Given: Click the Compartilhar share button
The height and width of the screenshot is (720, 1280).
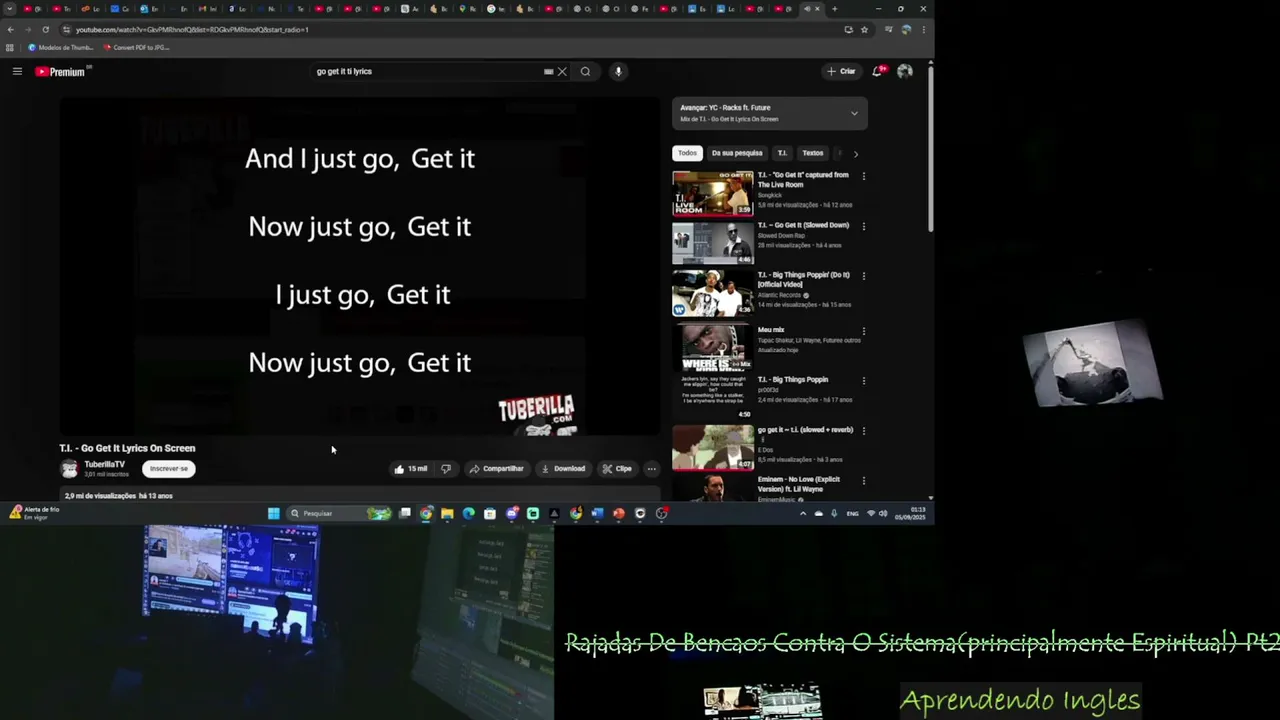Looking at the screenshot, I should tap(497, 468).
